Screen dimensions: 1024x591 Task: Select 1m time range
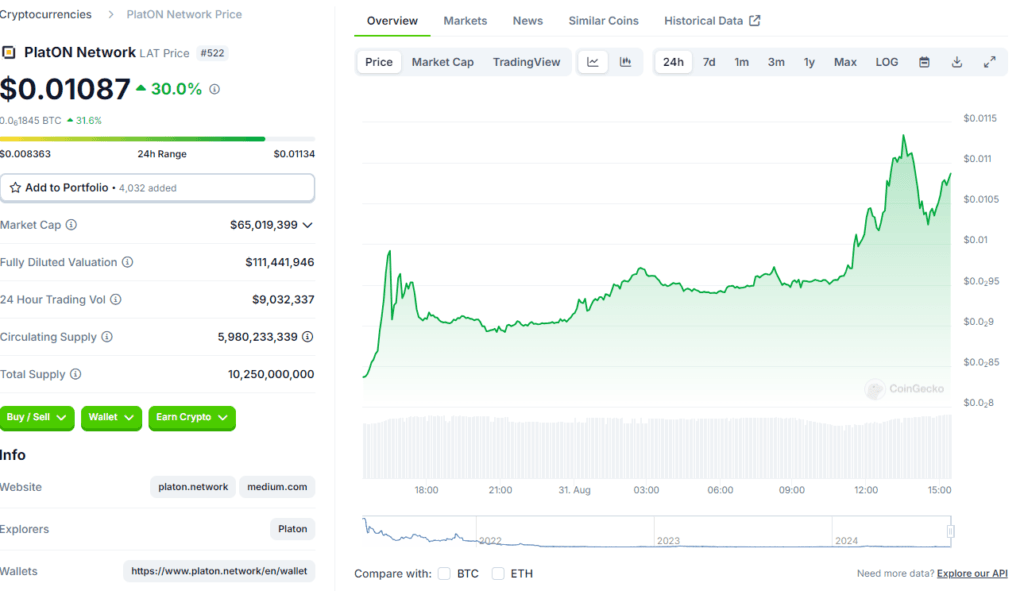(741, 62)
